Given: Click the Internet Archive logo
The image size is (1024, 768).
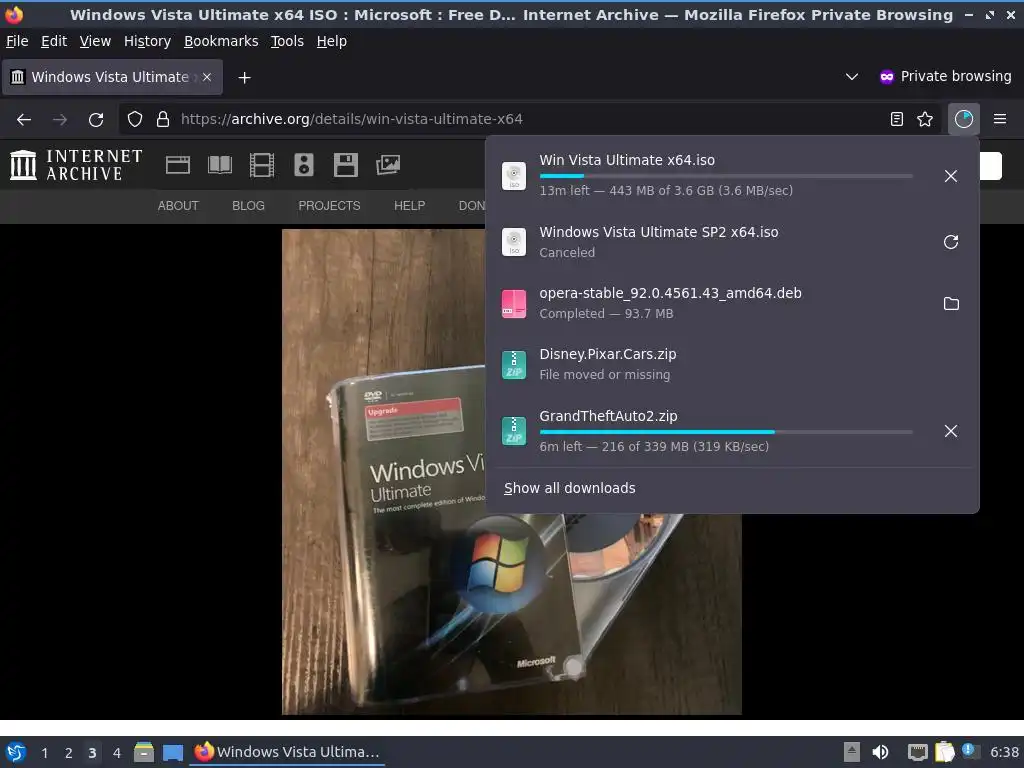Looking at the screenshot, I should 76,165.
